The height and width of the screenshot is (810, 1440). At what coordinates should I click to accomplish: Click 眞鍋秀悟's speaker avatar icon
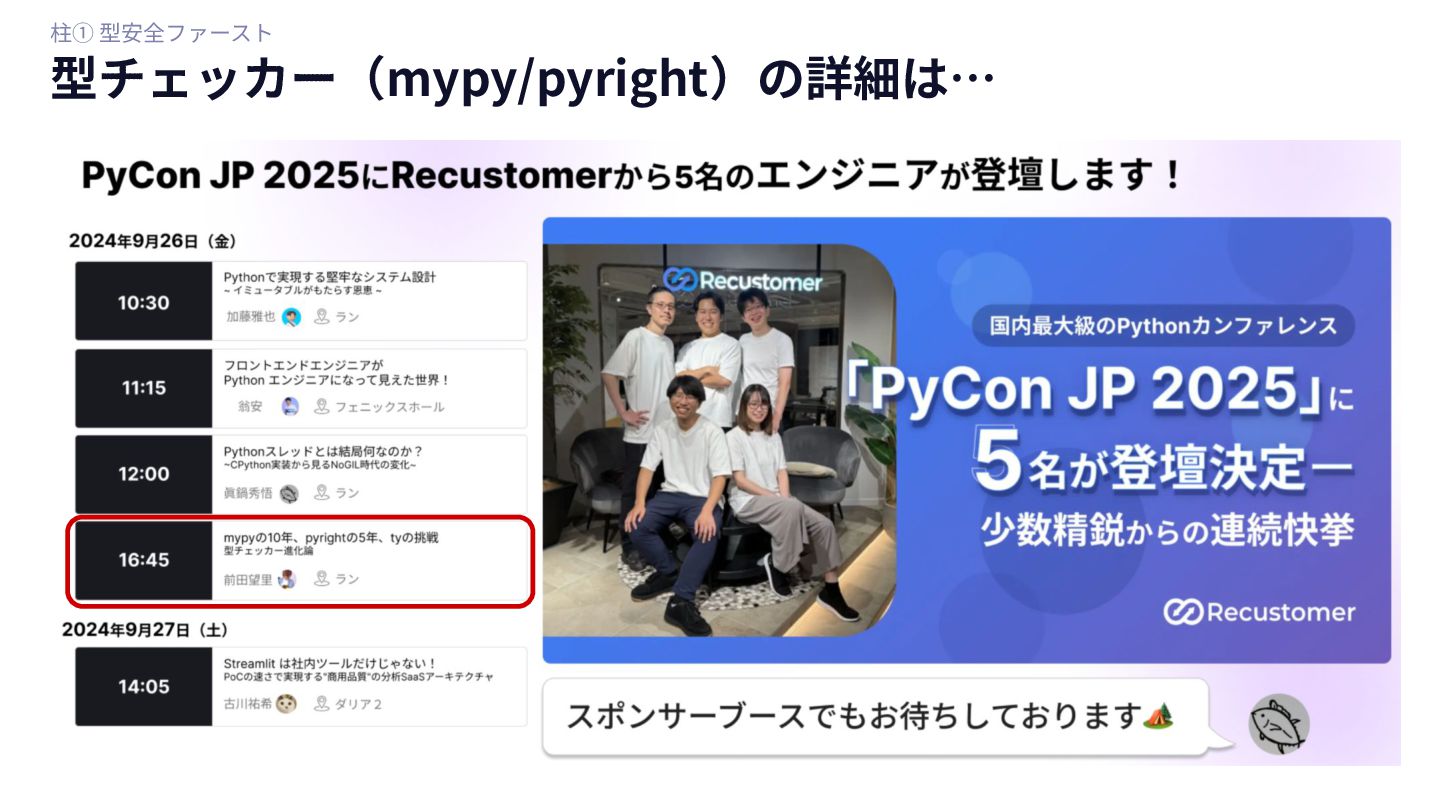pos(290,493)
